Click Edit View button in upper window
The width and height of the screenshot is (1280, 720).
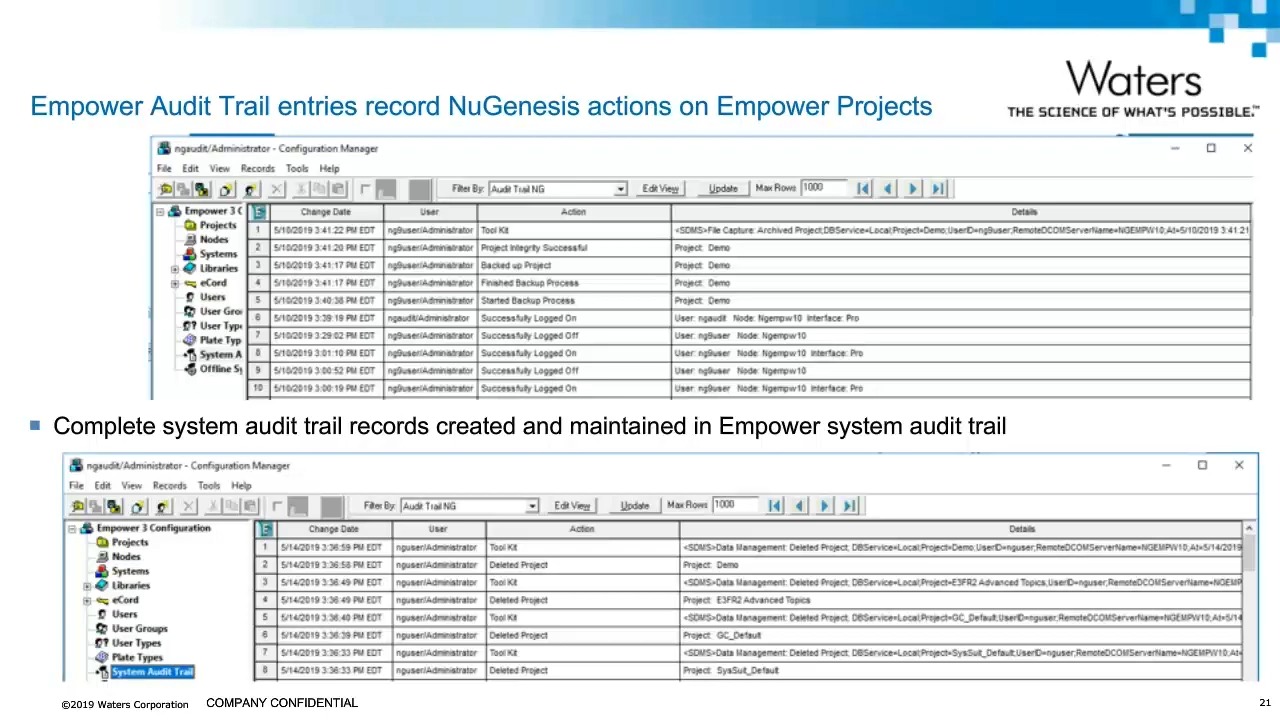(x=660, y=189)
